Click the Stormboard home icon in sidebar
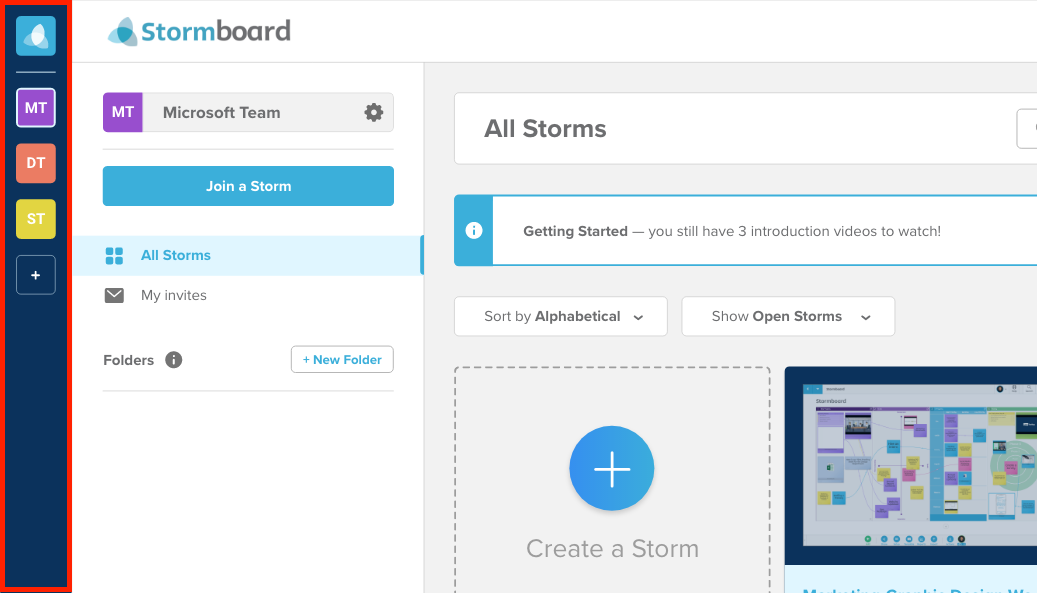The width and height of the screenshot is (1037, 593). click(x=36, y=36)
